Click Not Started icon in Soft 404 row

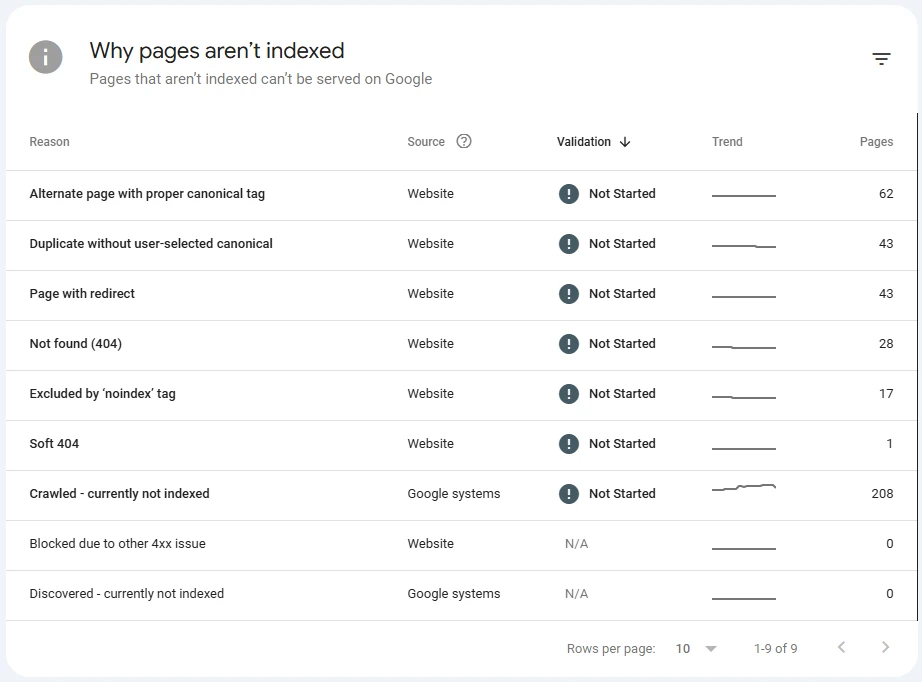(569, 443)
